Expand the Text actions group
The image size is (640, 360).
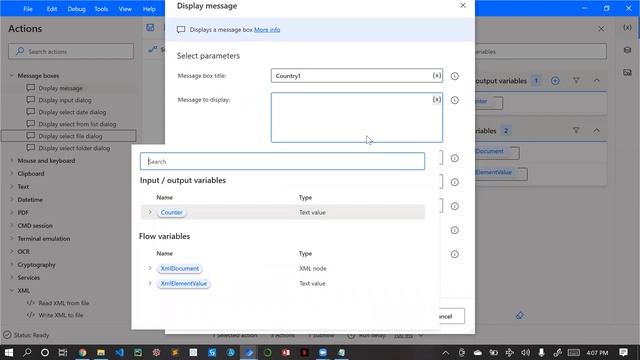[x=12, y=187]
